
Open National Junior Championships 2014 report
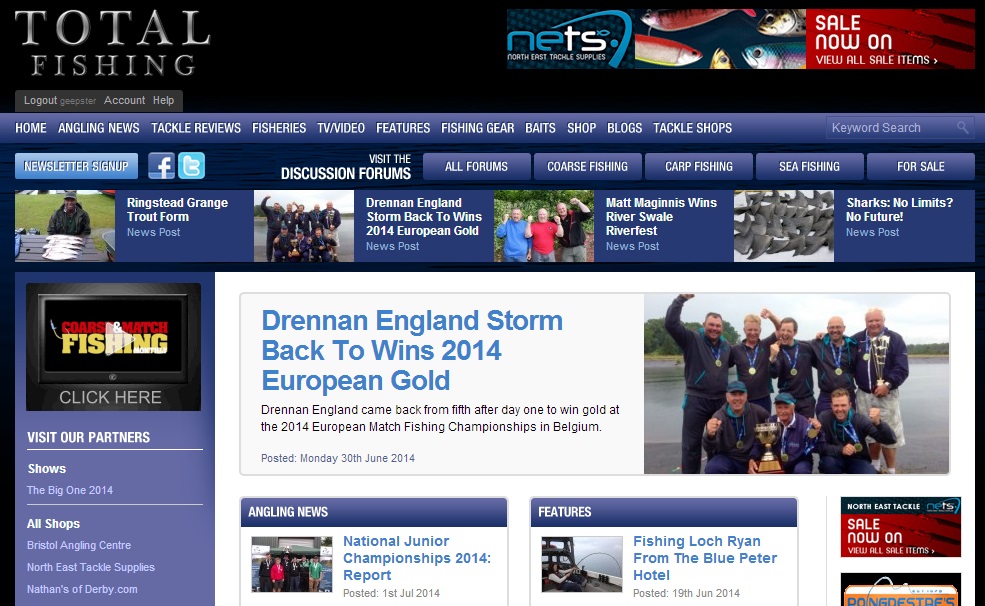pyautogui.click(x=416, y=558)
